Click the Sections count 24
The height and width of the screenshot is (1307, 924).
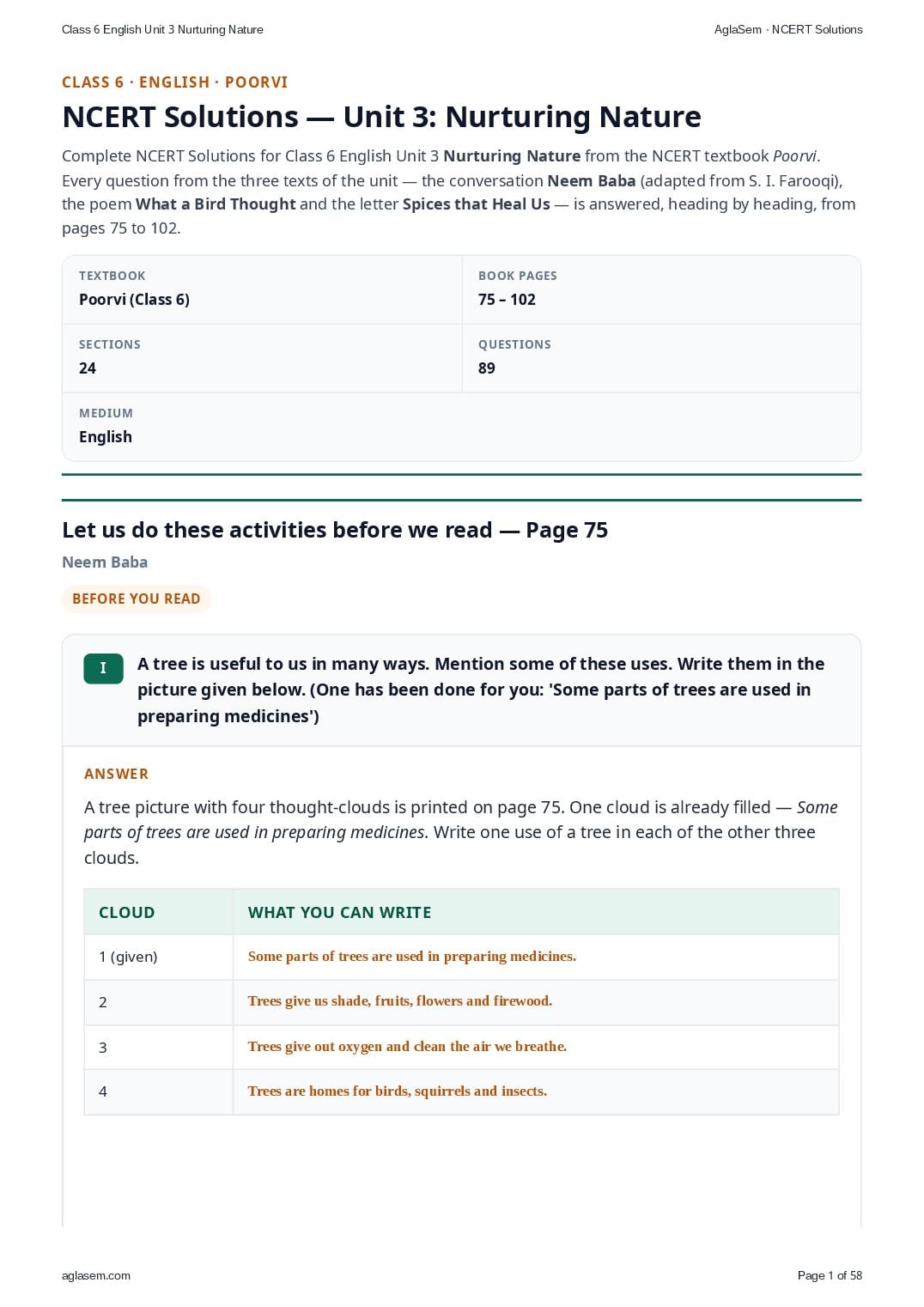pyautogui.click(x=88, y=368)
